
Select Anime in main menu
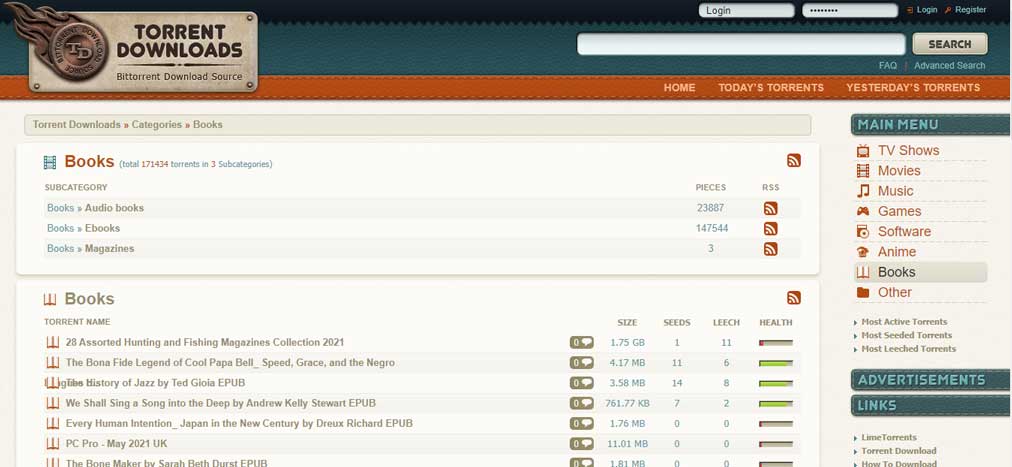pyautogui.click(x=896, y=252)
